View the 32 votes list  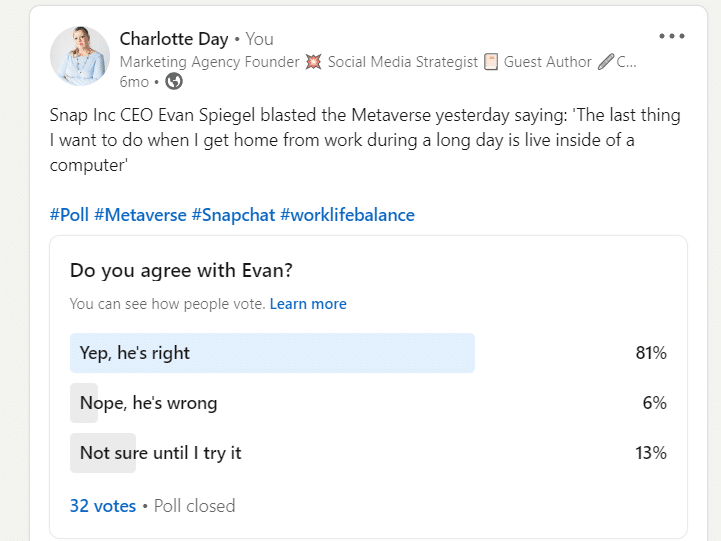[102, 506]
